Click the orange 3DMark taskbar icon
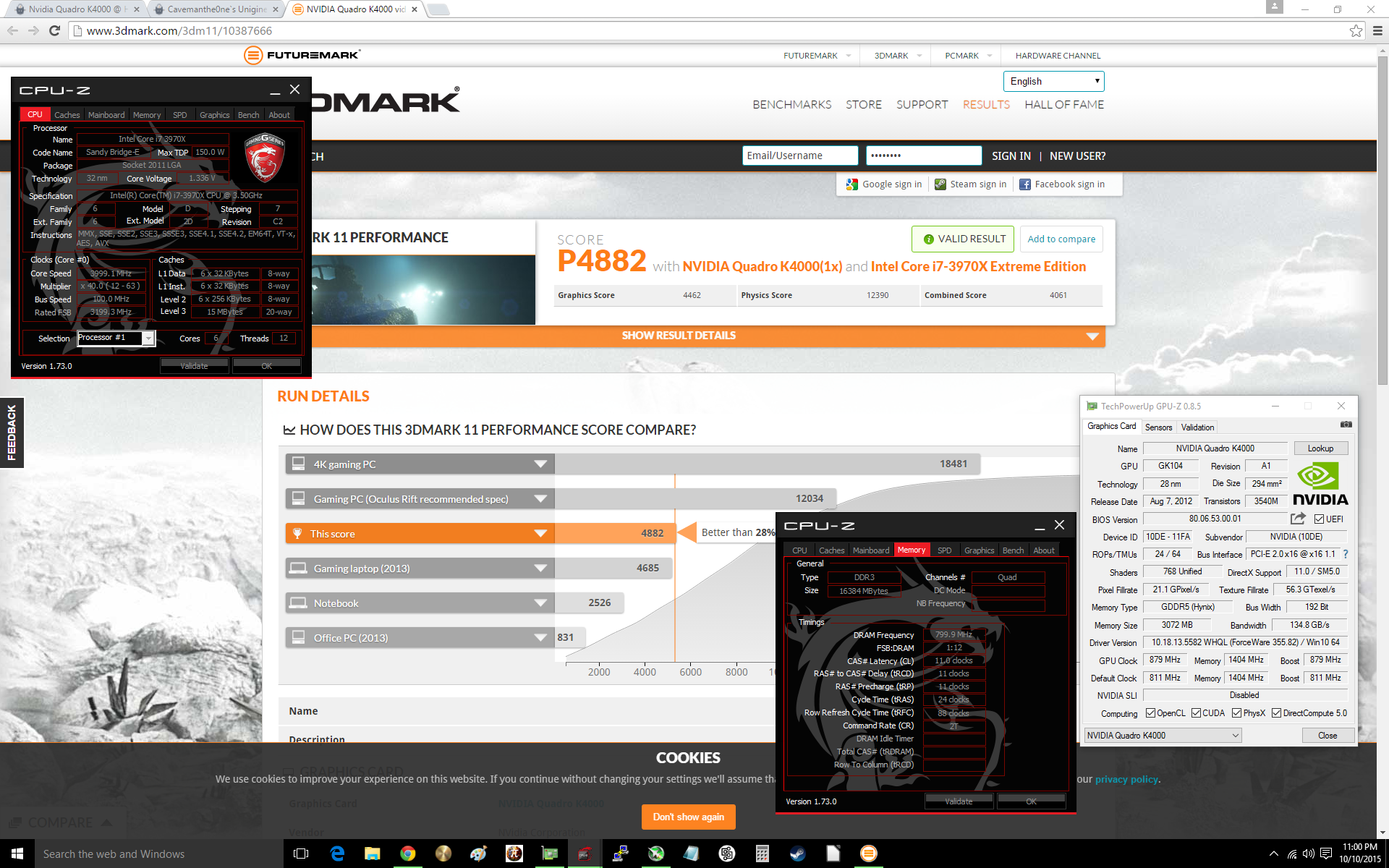The image size is (1389, 868). (868, 854)
